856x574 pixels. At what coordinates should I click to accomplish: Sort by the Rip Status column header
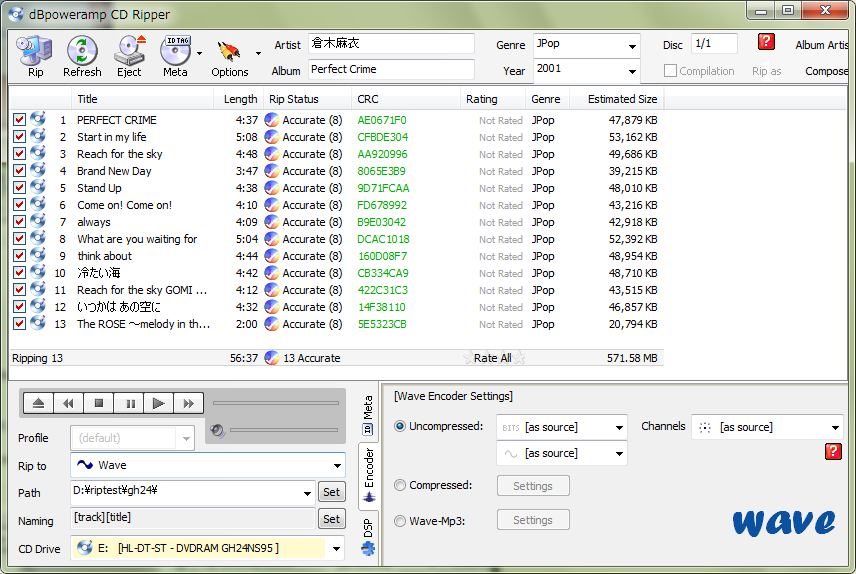click(307, 99)
